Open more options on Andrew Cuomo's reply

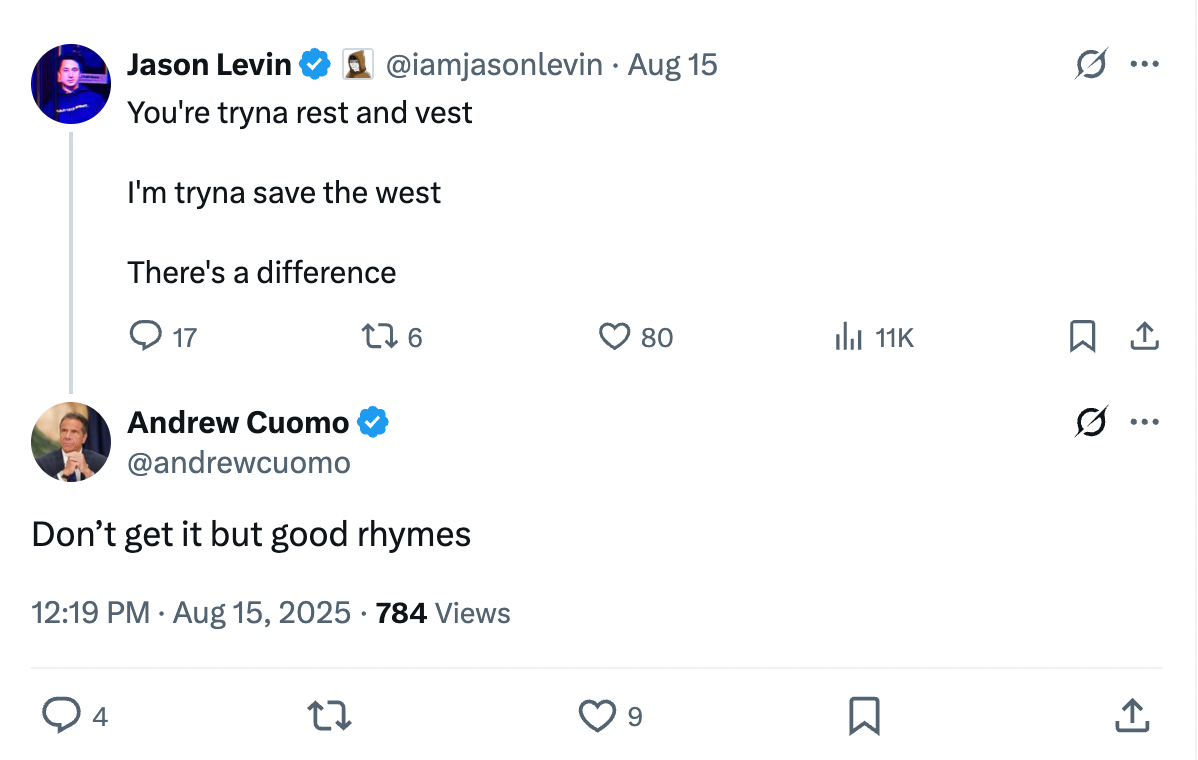1143,422
